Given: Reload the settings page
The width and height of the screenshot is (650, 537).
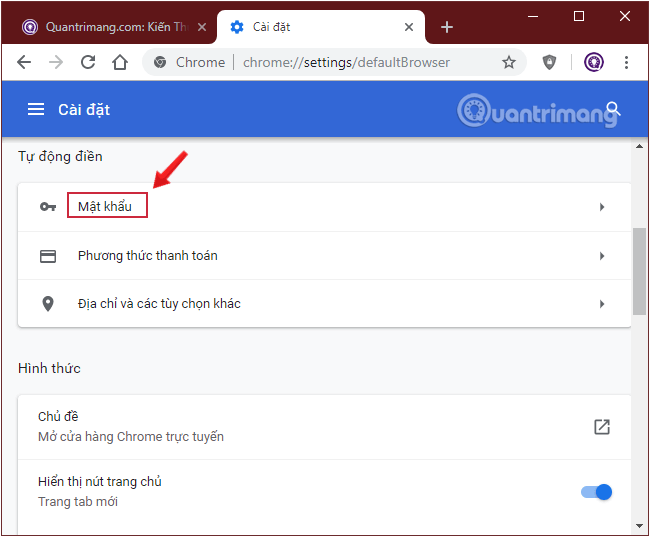Looking at the screenshot, I should click(88, 62).
